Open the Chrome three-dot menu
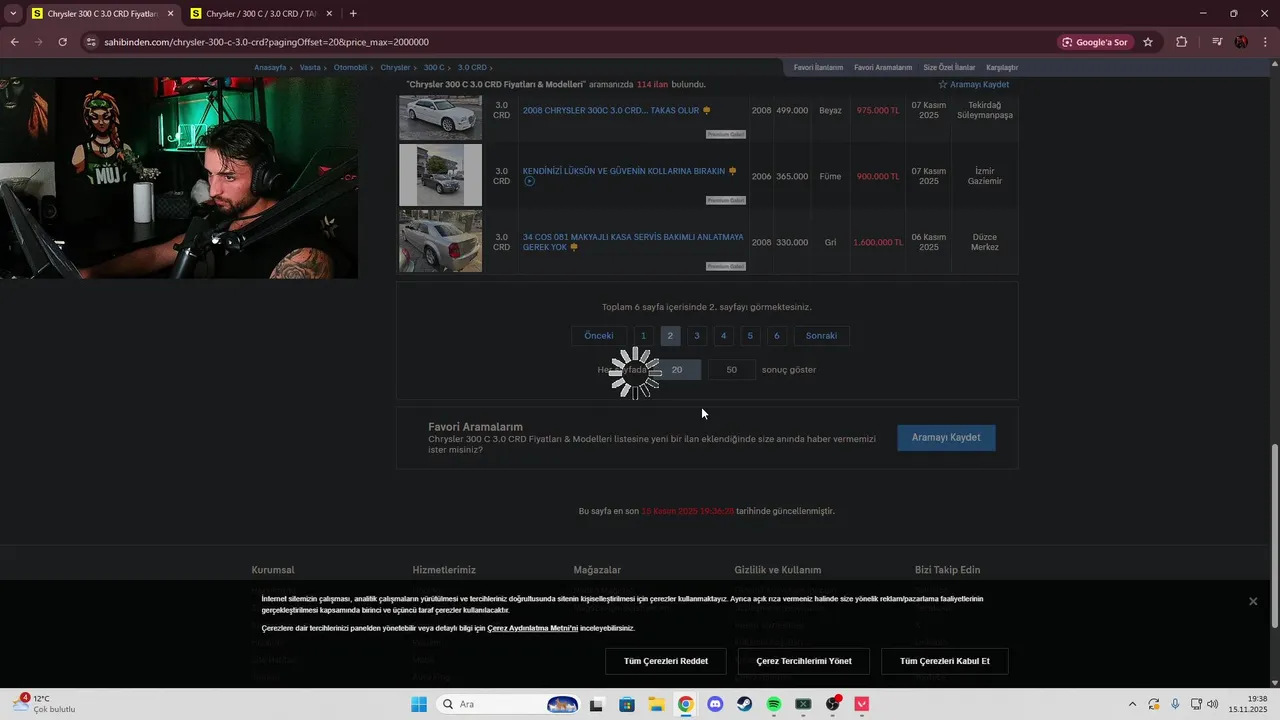Screen dimensions: 1280x720 click(1265, 42)
